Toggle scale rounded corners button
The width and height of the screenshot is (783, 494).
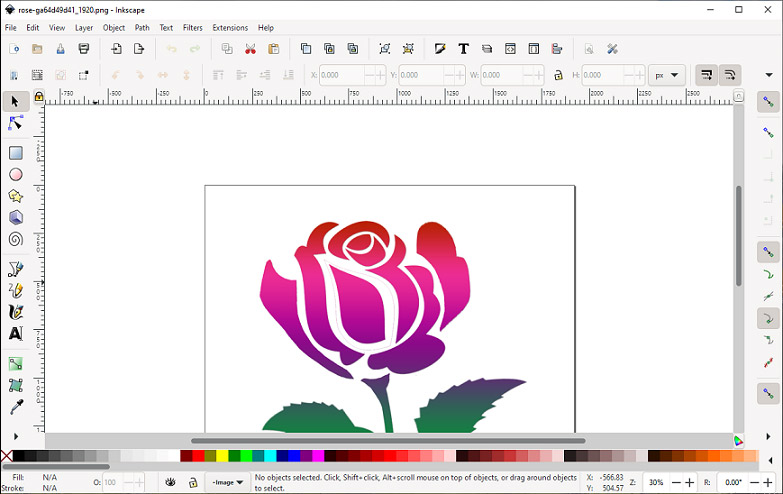[x=730, y=75]
